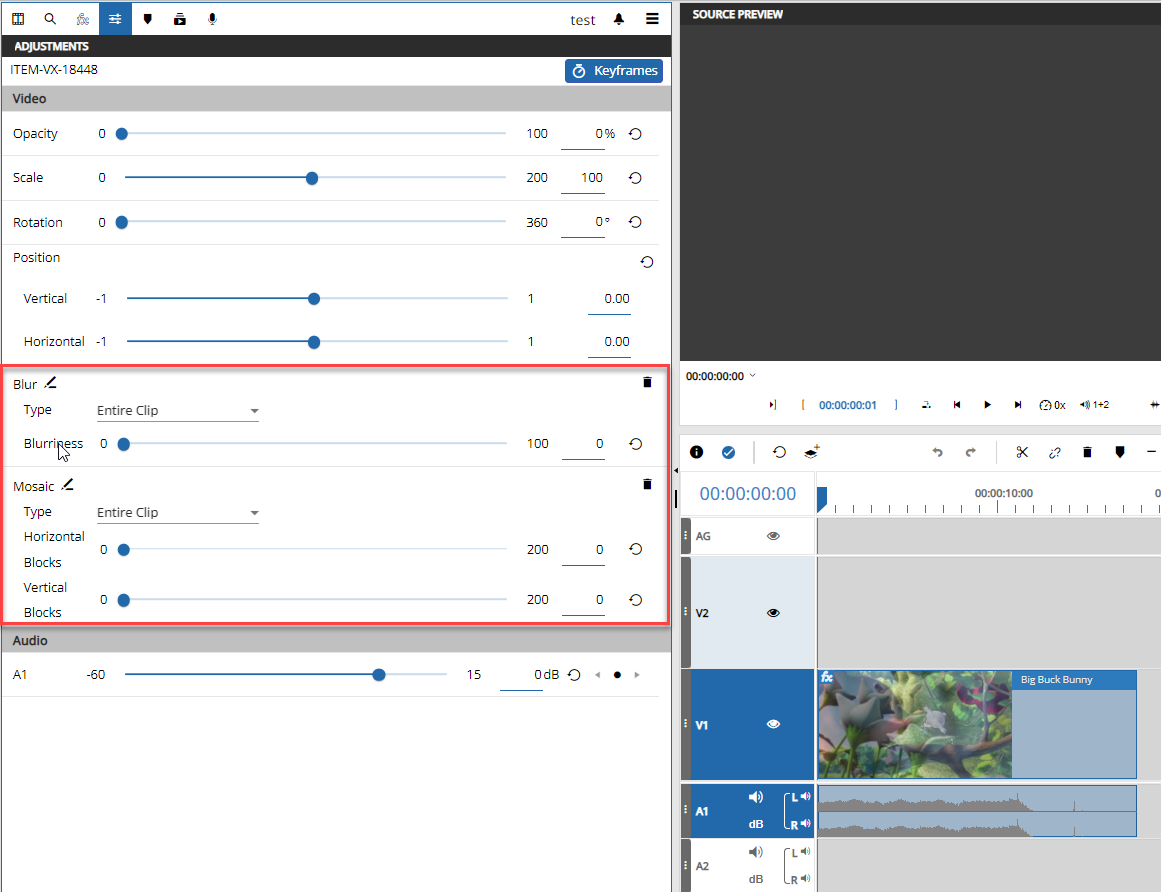Switch to the effects fx tab
The height and width of the screenshot is (892, 1161).
tap(83, 19)
